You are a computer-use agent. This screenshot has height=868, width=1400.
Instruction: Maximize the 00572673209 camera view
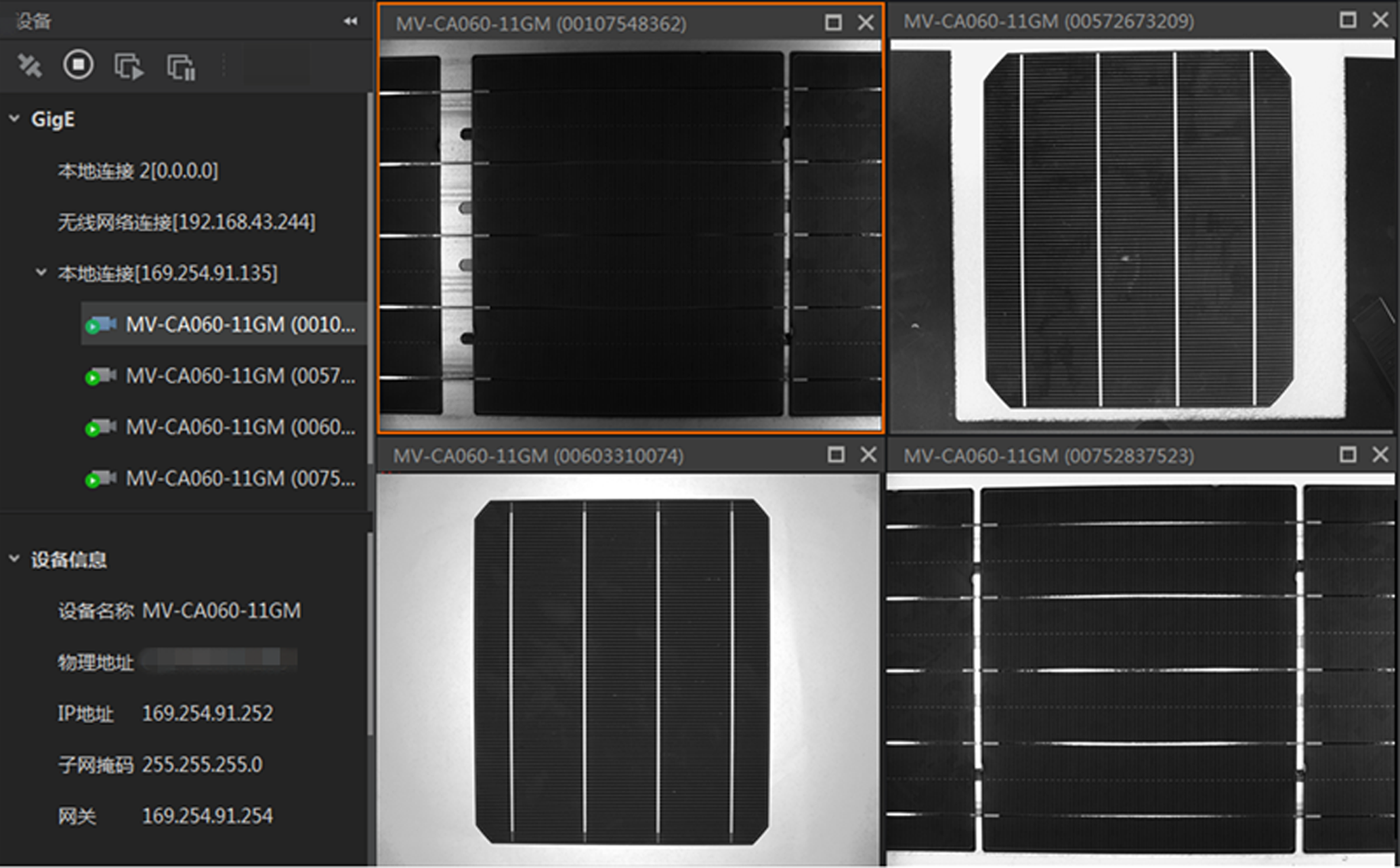point(1347,20)
